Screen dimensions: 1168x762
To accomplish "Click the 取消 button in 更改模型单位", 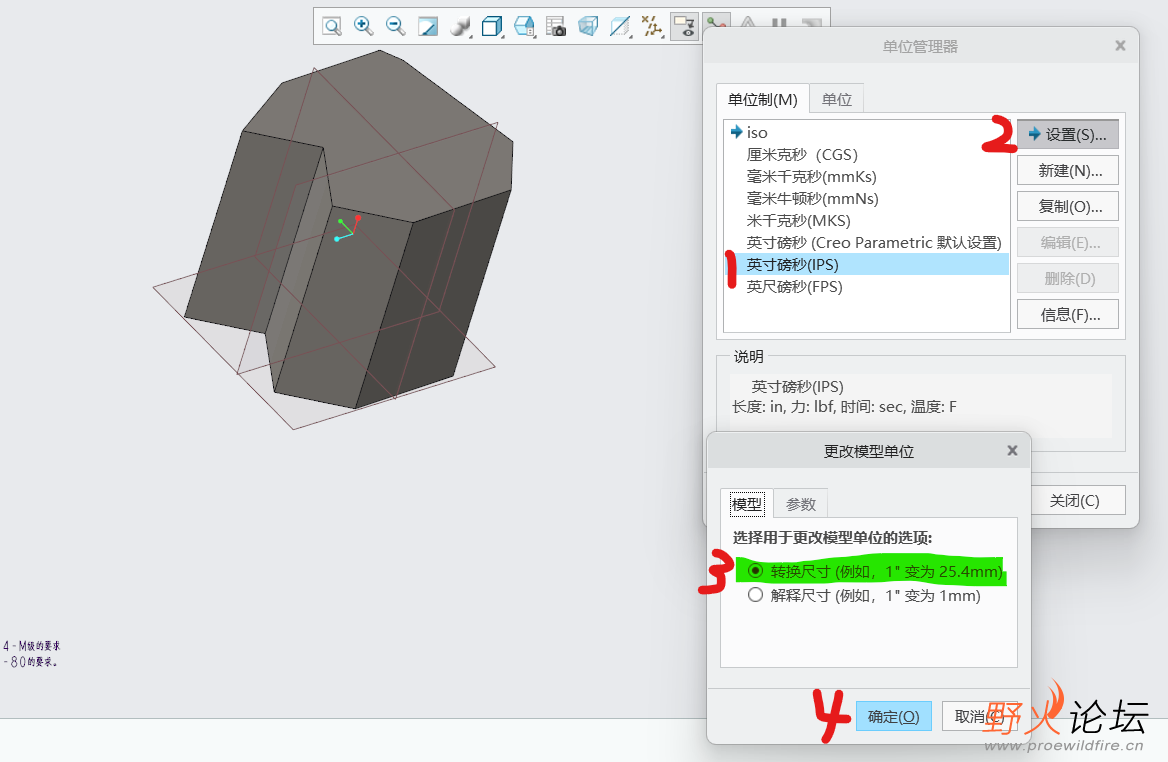I will pos(979,717).
